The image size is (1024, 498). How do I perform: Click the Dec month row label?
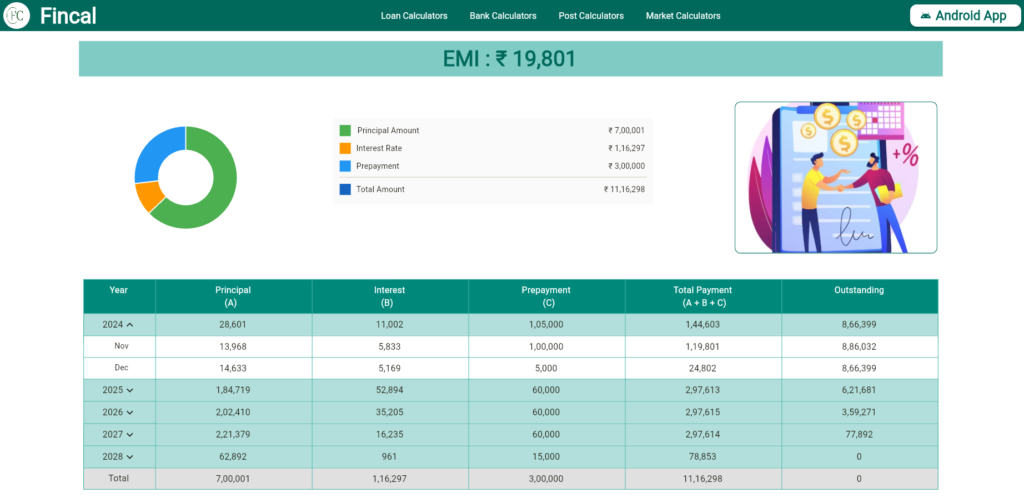pos(121,368)
